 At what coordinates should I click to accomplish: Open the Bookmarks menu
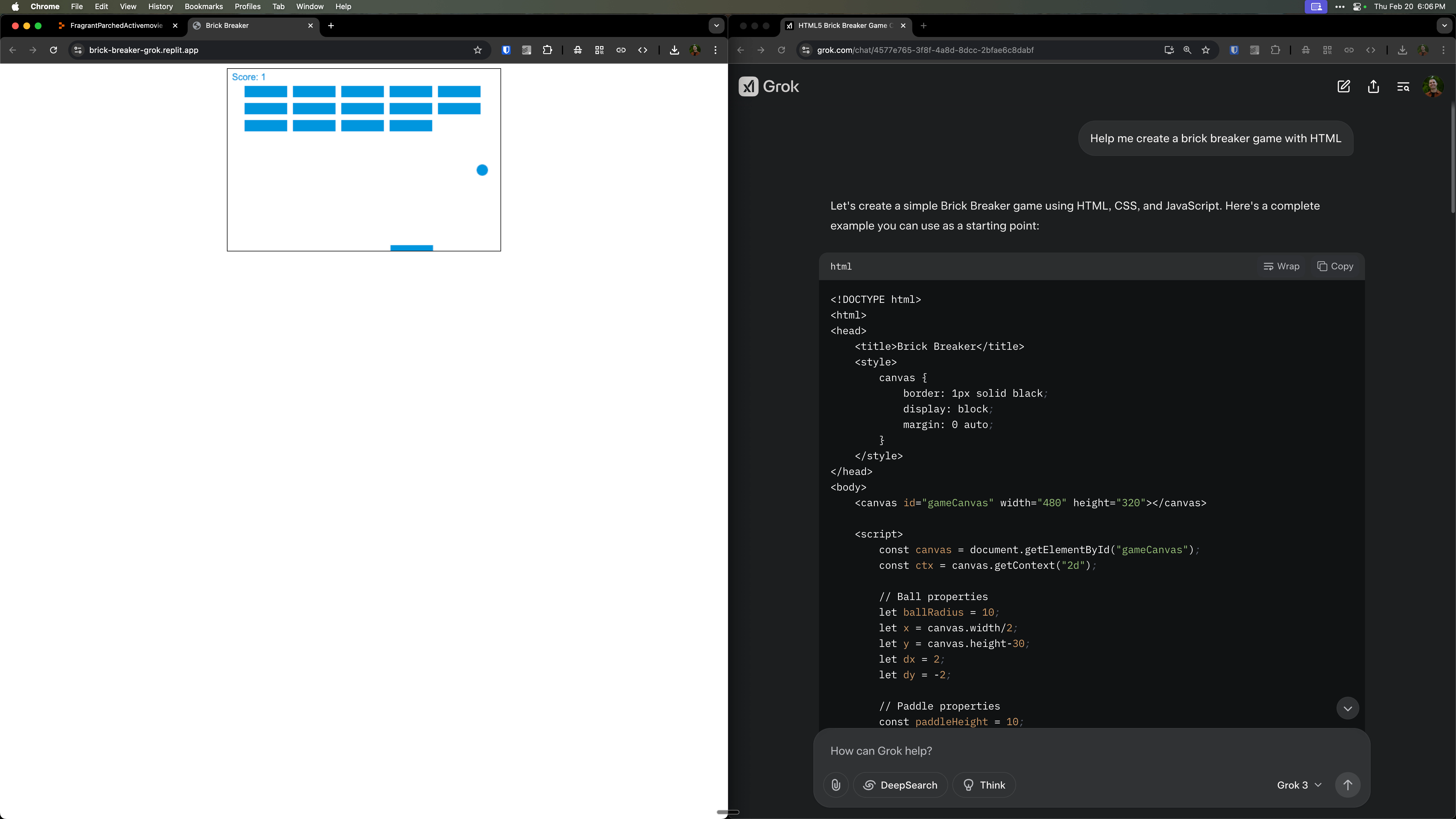tap(204, 6)
